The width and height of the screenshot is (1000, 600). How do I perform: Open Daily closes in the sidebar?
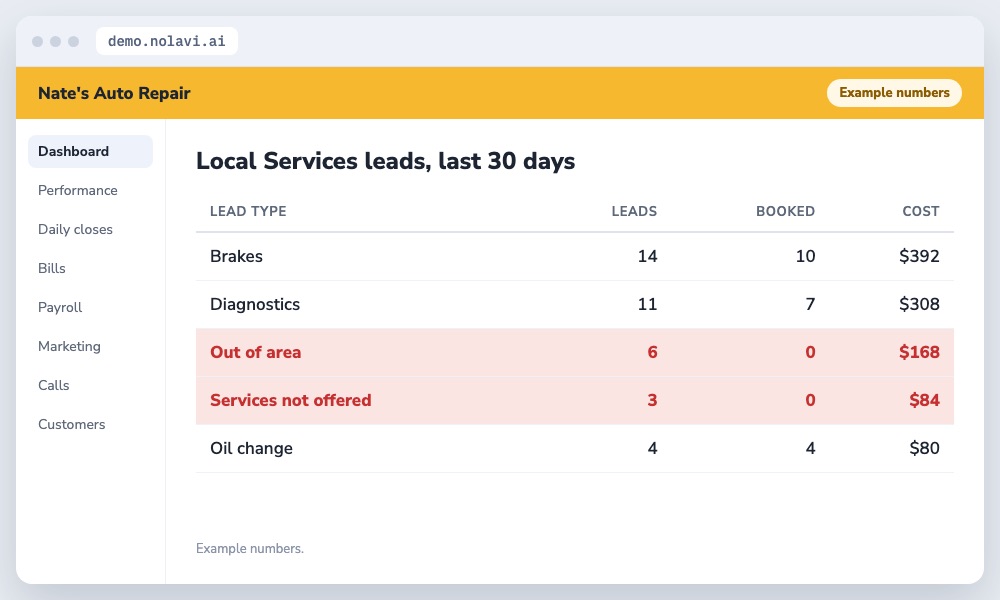pos(75,229)
